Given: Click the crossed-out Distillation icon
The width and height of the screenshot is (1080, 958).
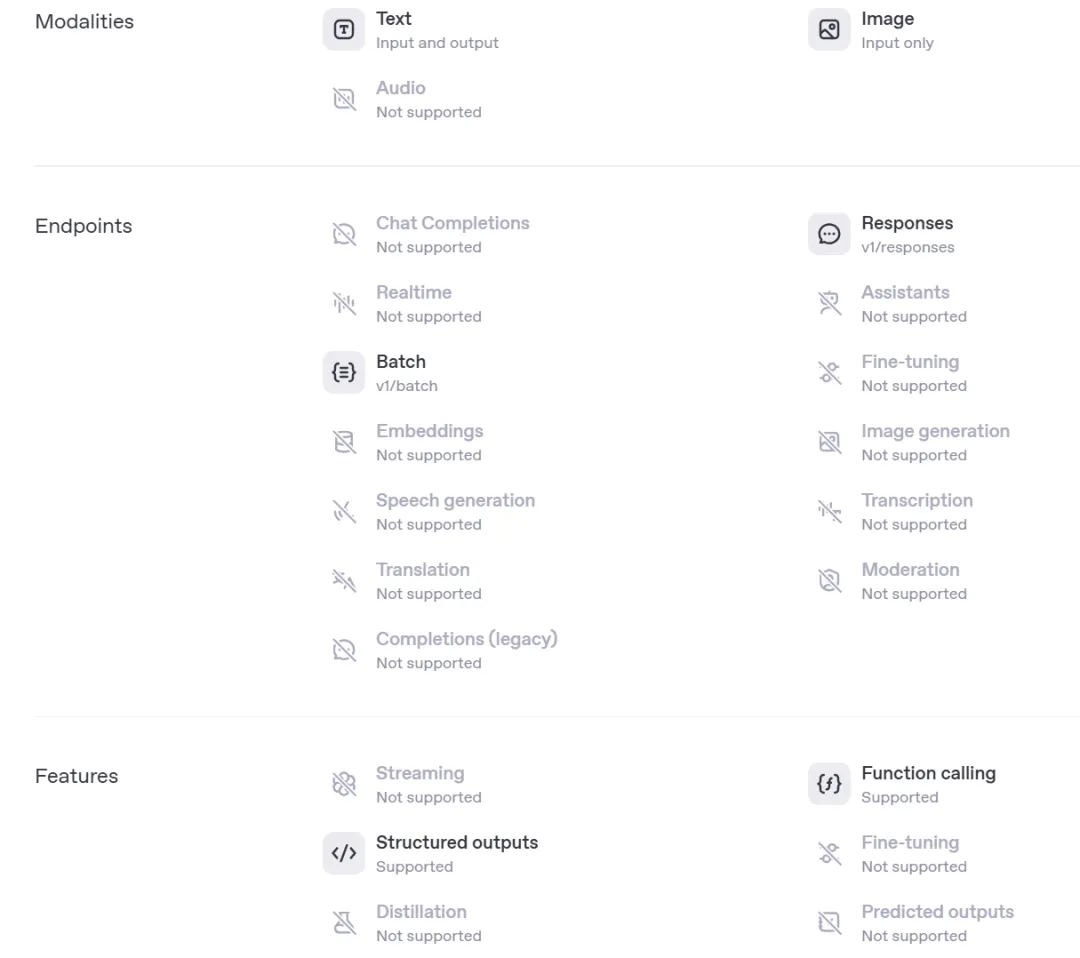Looking at the screenshot, I should (344, 922).
